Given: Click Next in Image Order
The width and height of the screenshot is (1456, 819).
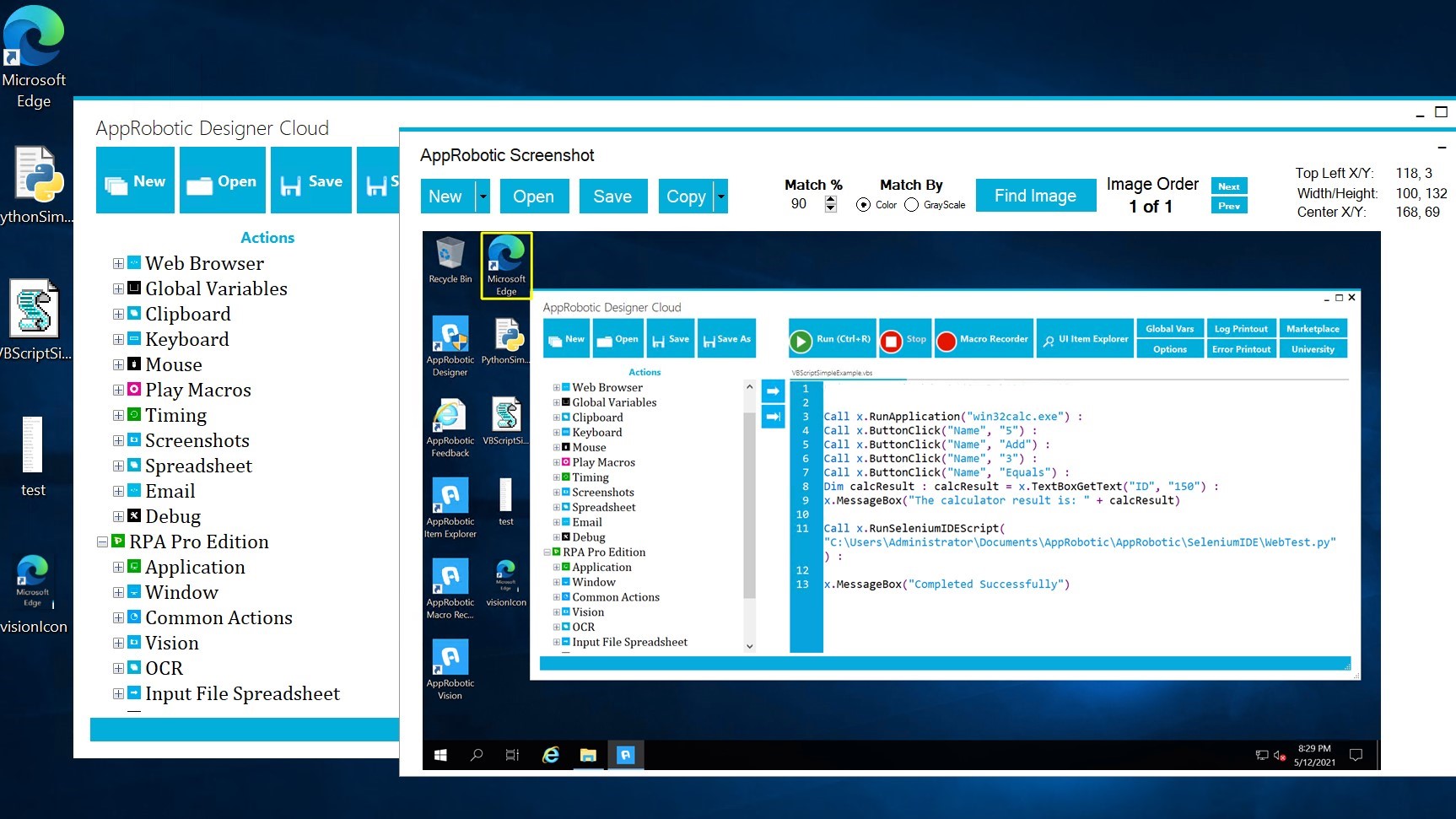Looking at the screenshot, I should tap(1229, 186).
